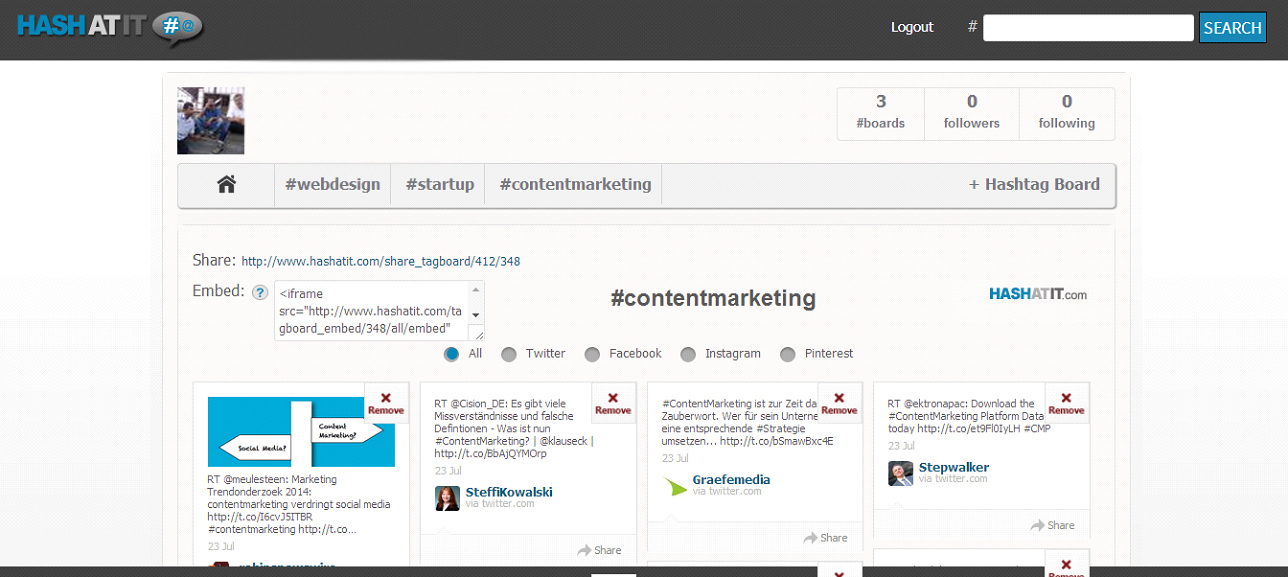Click the #contentmarketing board heading
1288x577 pixels.
coord(713,298)
